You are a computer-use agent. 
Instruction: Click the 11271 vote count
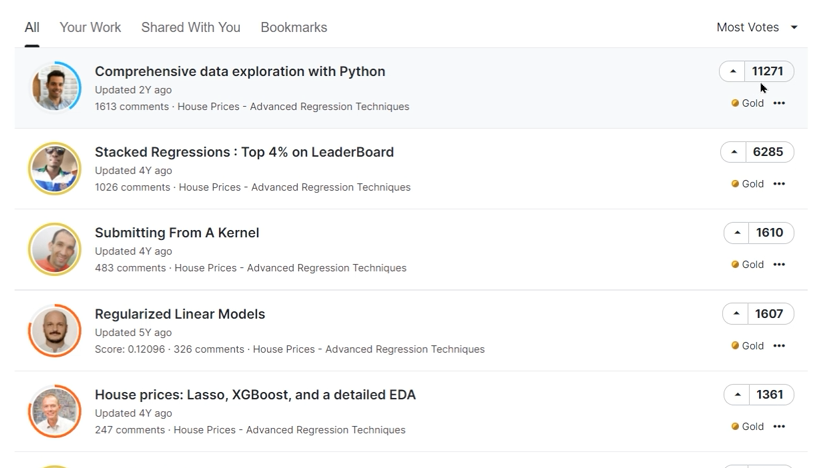[x=768, y=72]
